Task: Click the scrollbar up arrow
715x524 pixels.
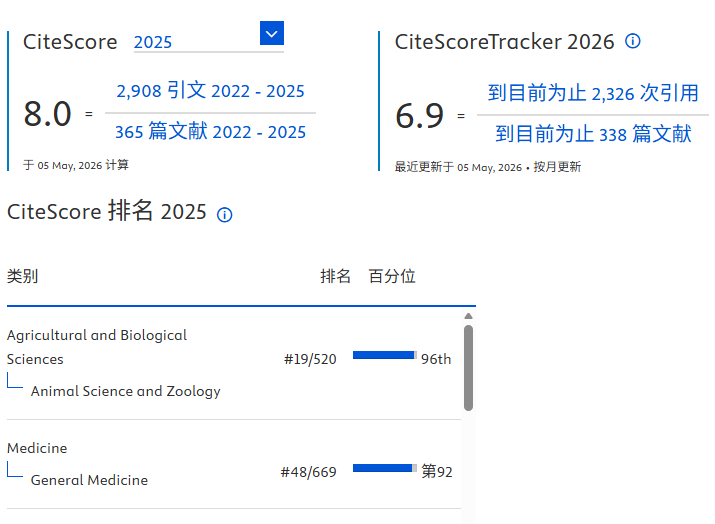Action: pyautogui.click(x=468, y=316)
